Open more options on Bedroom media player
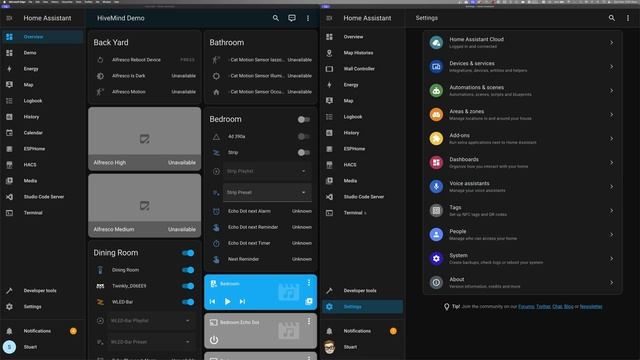This screenshot has width=640, height=360. point(309,283)
